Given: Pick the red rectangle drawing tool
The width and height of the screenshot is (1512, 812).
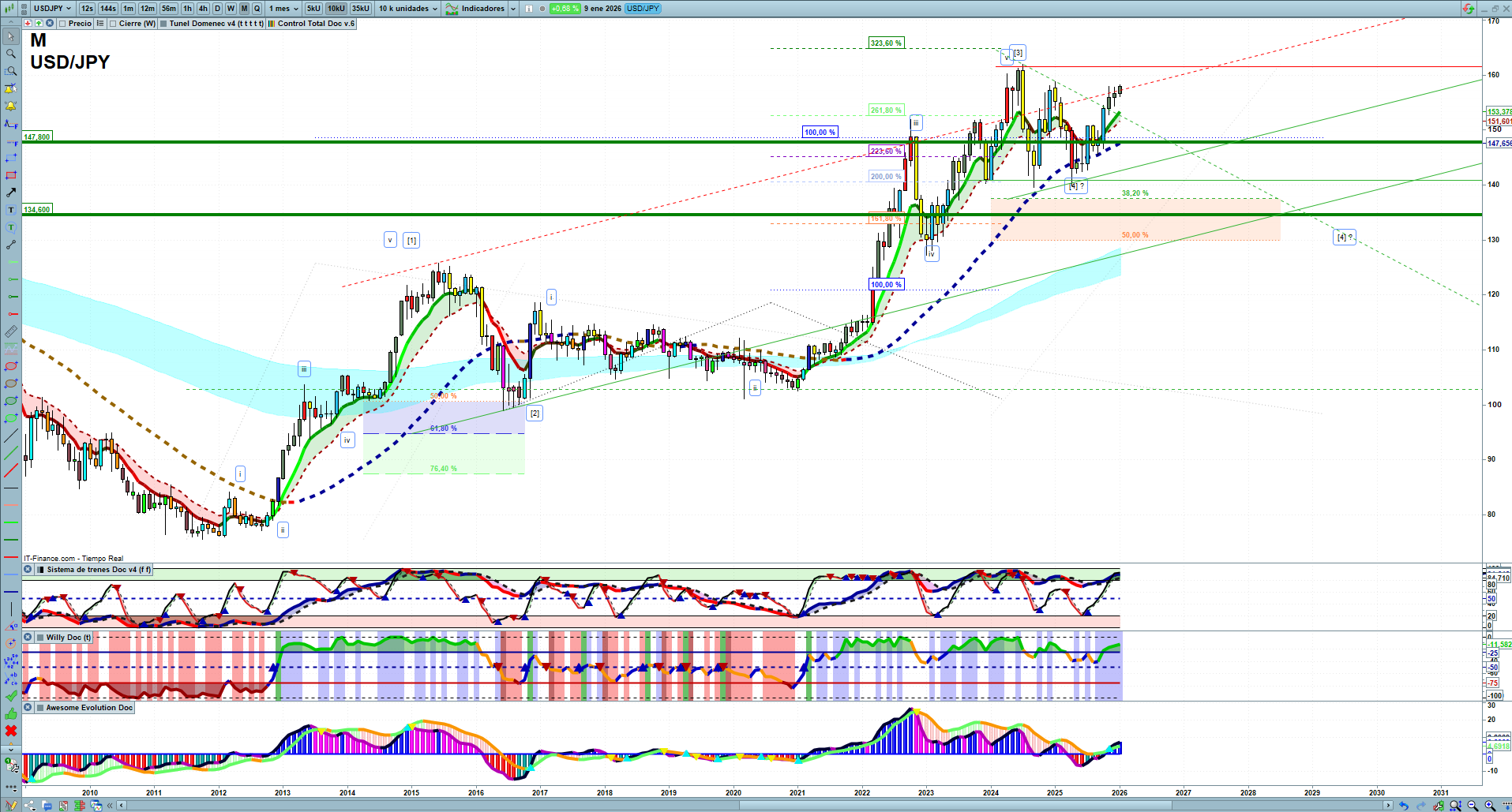Looking at the screenshot, I should click(x=11, y=175).
